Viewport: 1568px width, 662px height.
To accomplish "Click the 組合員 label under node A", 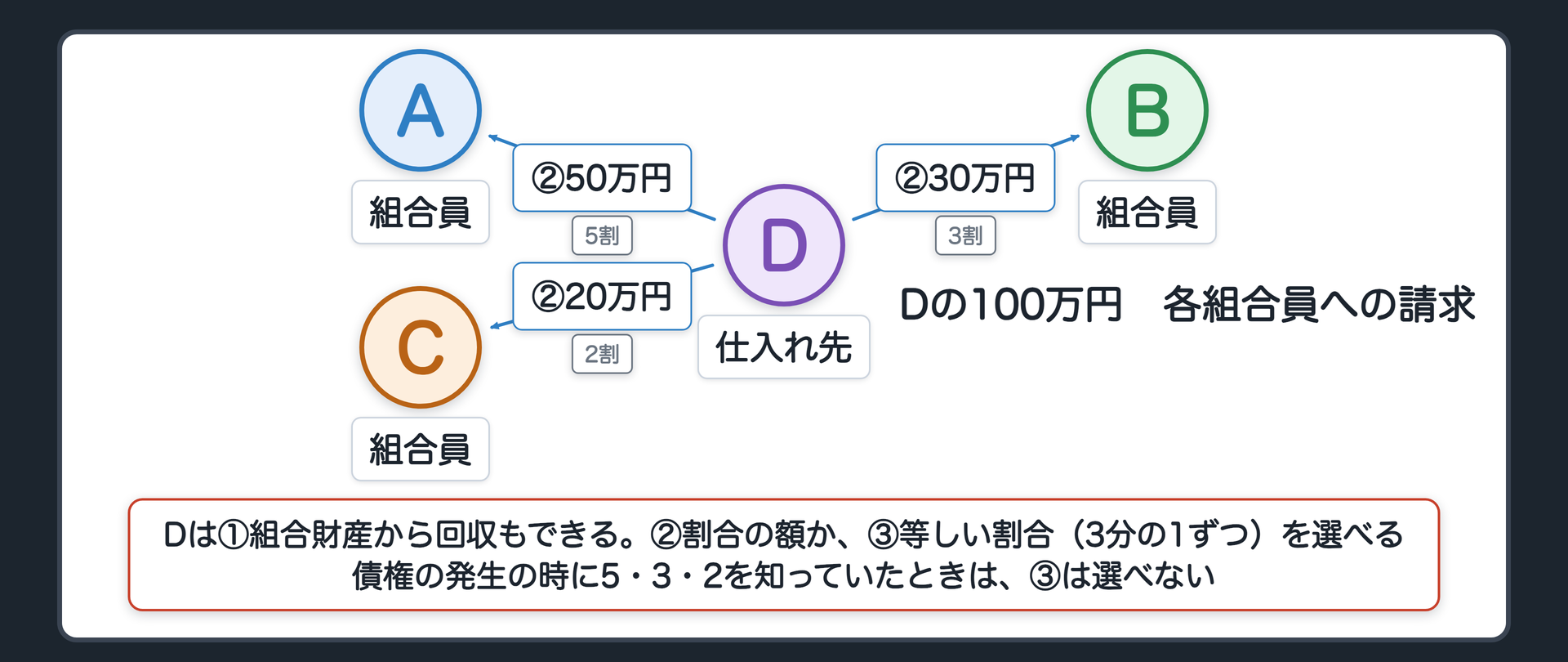I will [421, 212].
